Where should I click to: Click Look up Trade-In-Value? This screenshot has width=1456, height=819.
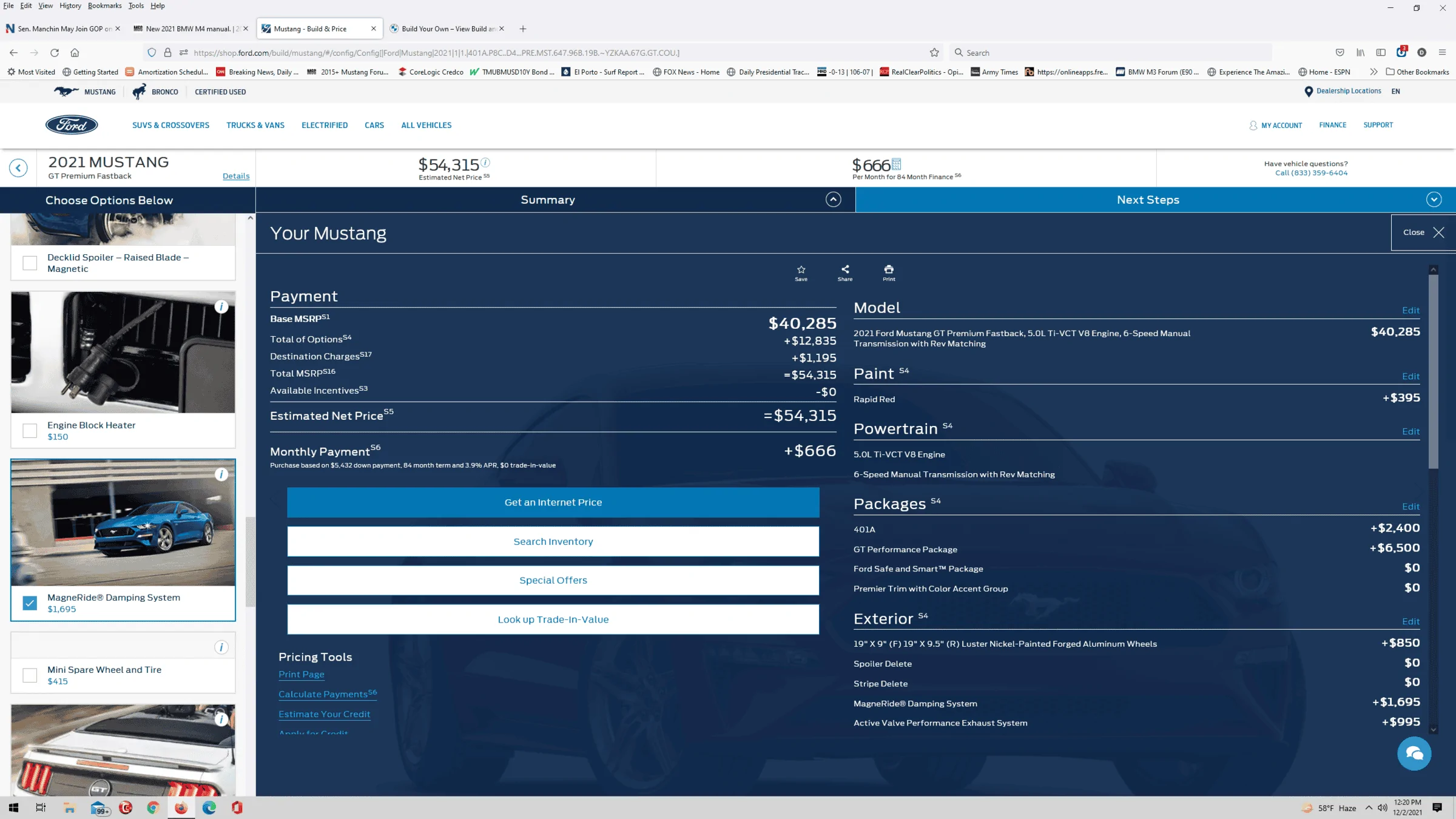click(553, 619)
